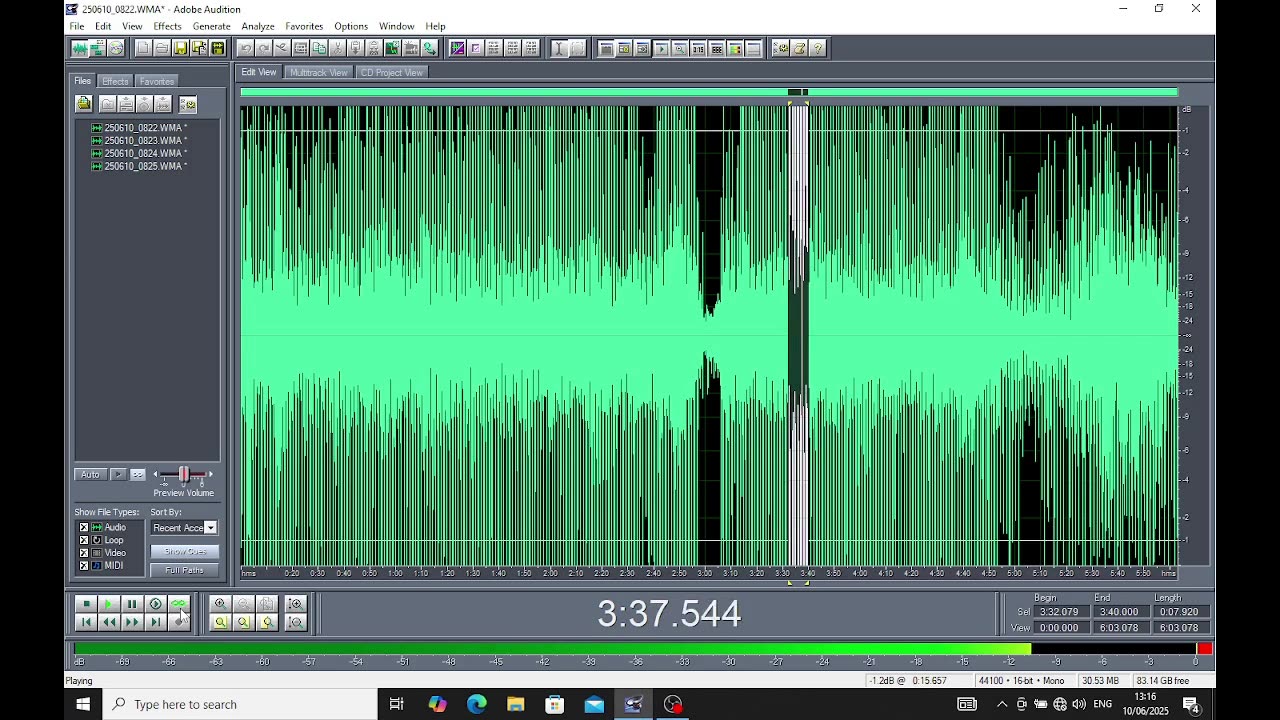Toggle Play Looped transport button
Viewport: 1280px width, 720px height.
point(178,604)
